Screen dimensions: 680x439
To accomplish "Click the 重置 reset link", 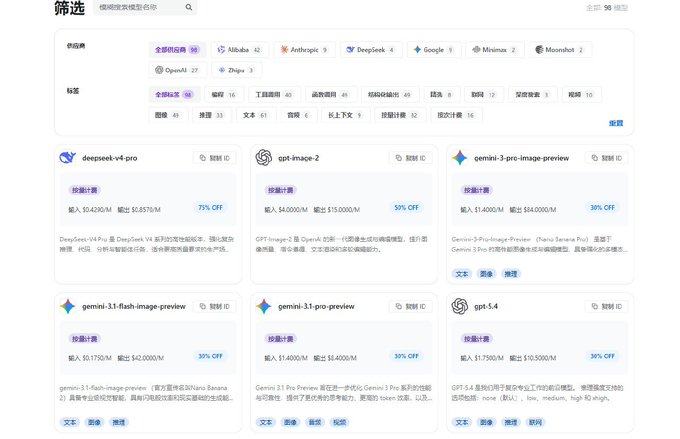I will [x=616, y=123].
